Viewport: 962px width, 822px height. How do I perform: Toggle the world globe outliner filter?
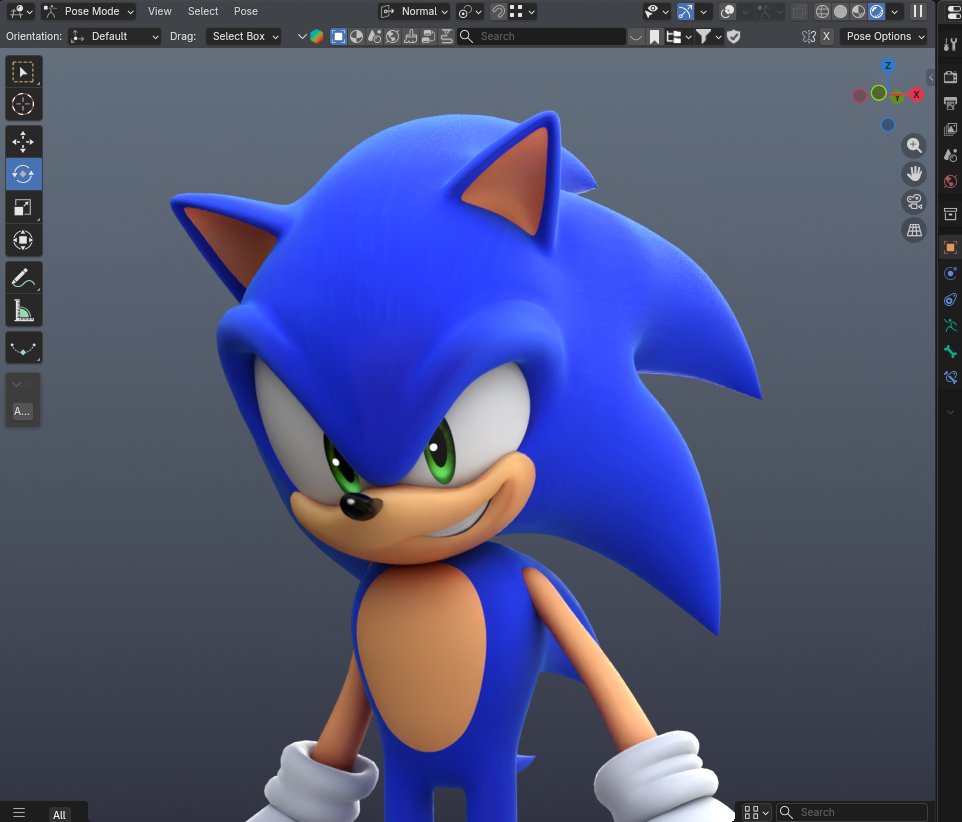(x=393, y=36)
